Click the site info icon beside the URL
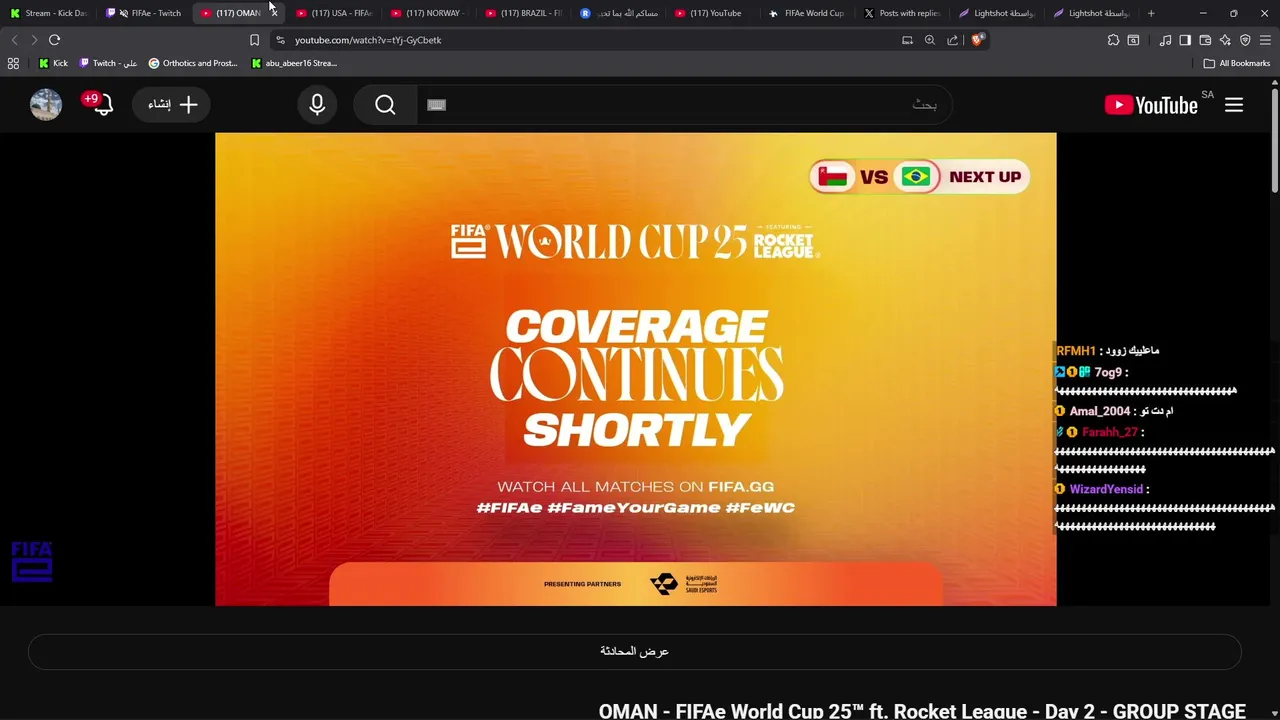1280x720 pixels. (x=280, y=40)
